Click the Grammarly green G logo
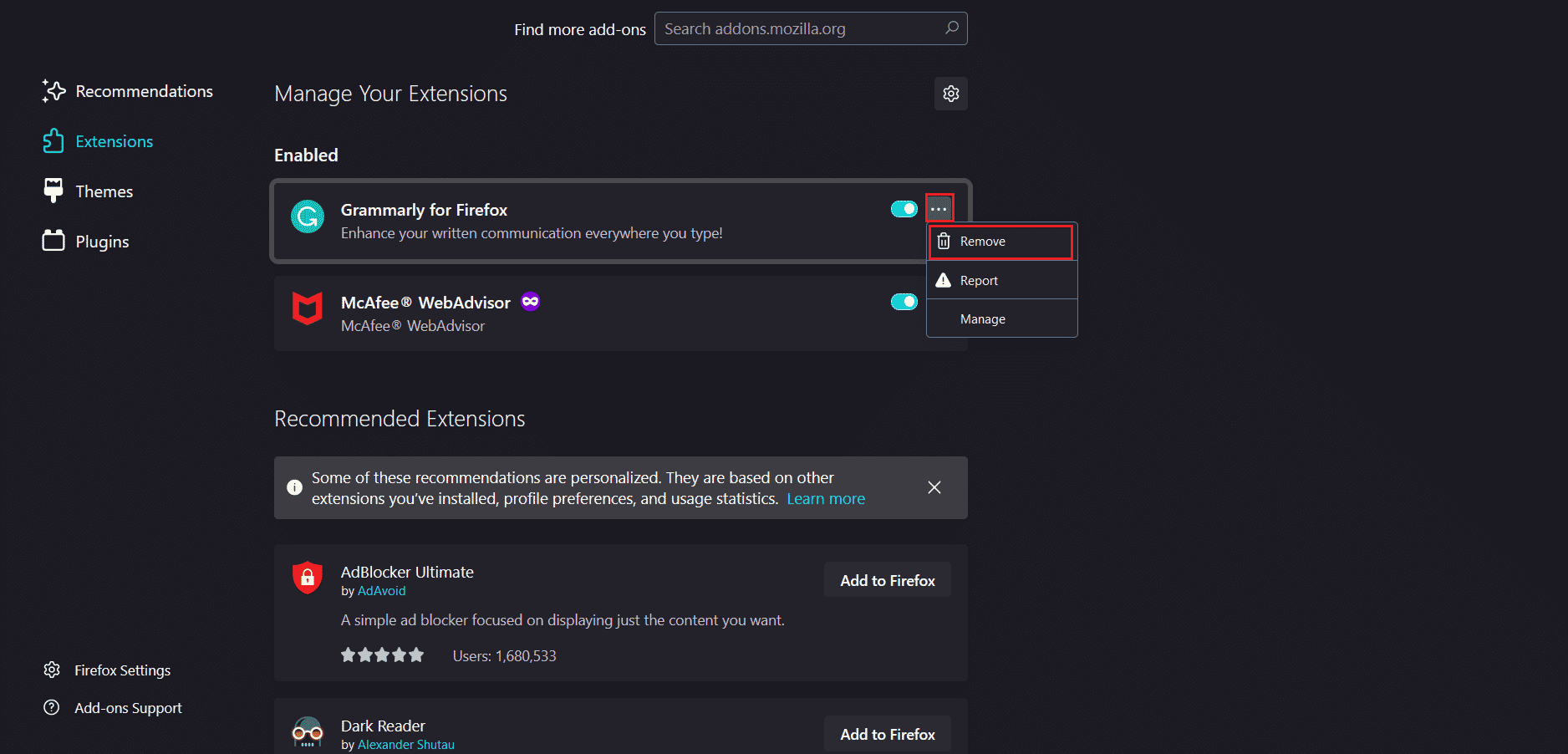 click(x=308, y=217)
